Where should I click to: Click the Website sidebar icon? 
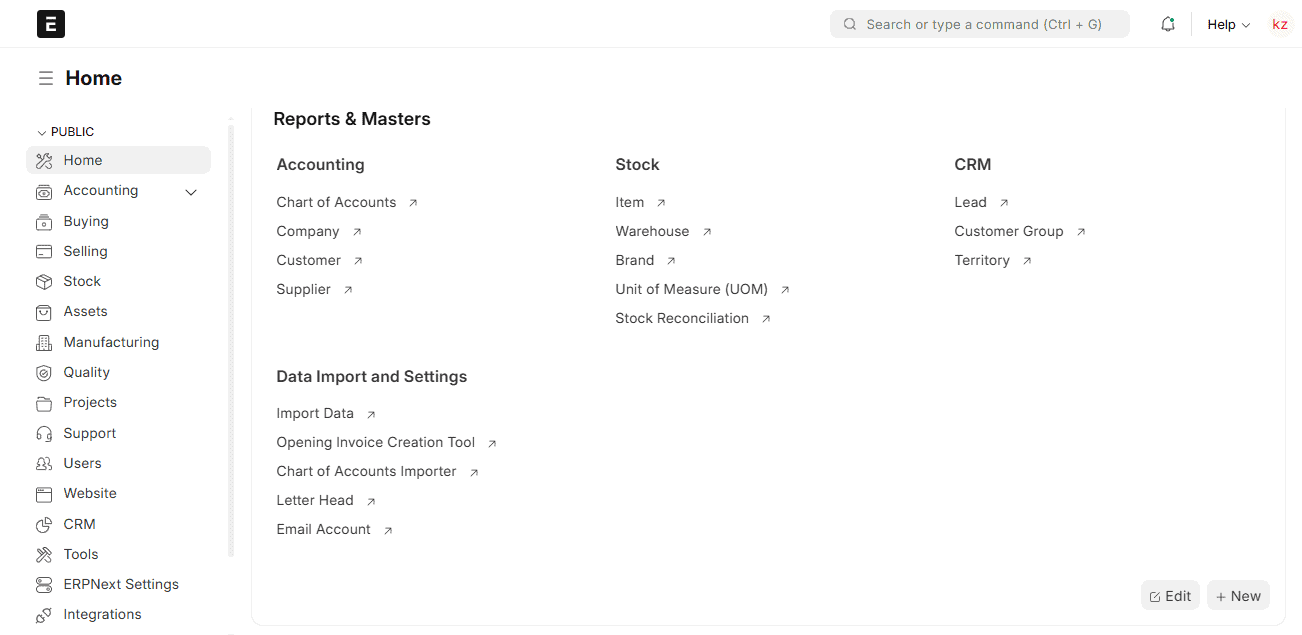pos(44,494)
